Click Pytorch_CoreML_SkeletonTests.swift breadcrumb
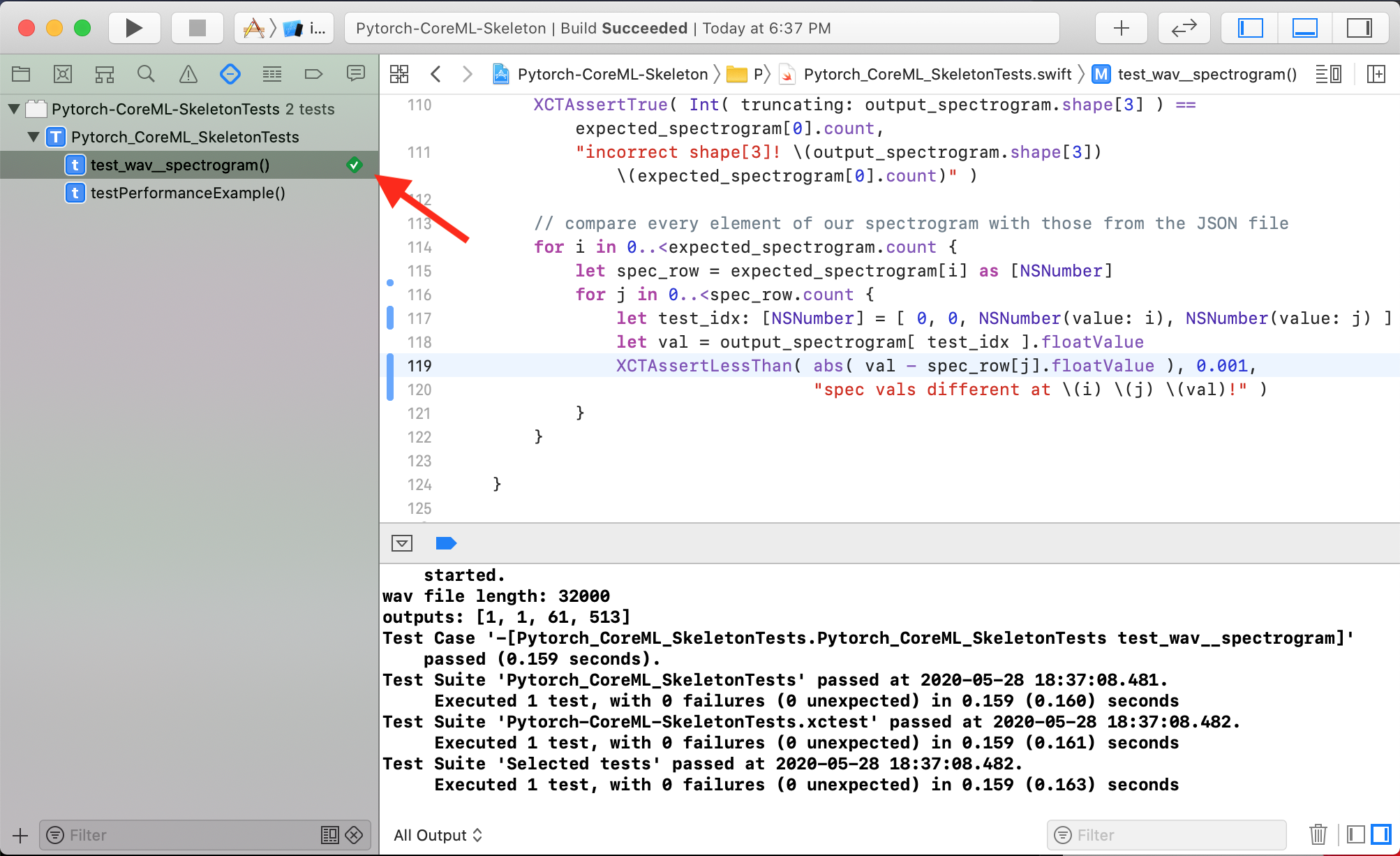 pos(926,74)
